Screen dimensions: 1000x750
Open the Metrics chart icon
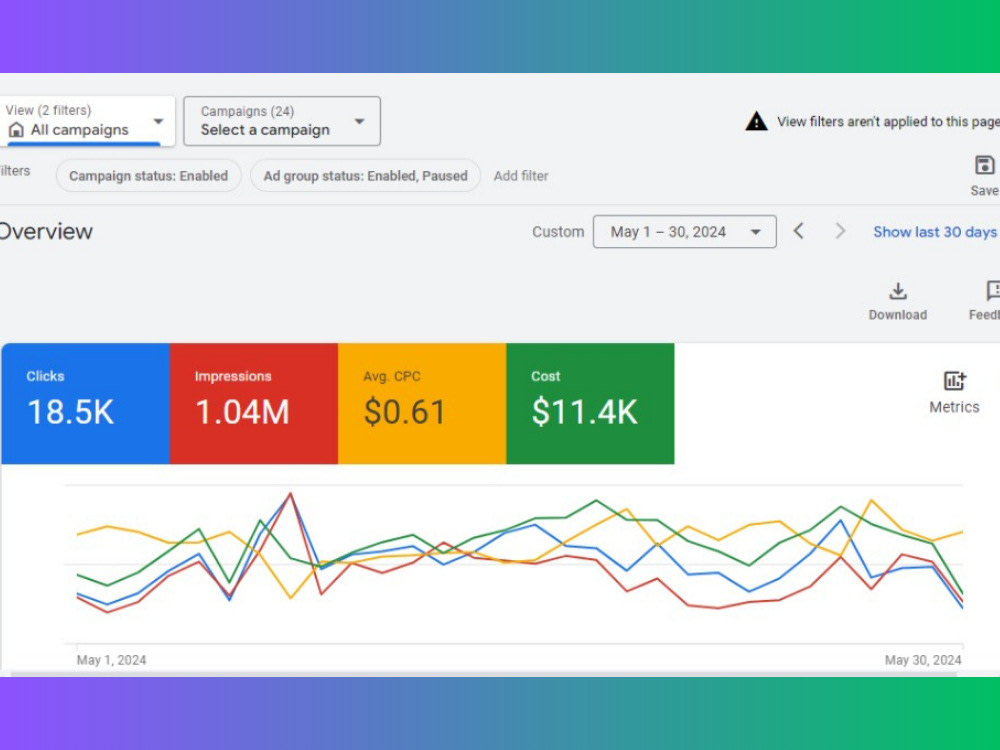click(x=954, y=381)
